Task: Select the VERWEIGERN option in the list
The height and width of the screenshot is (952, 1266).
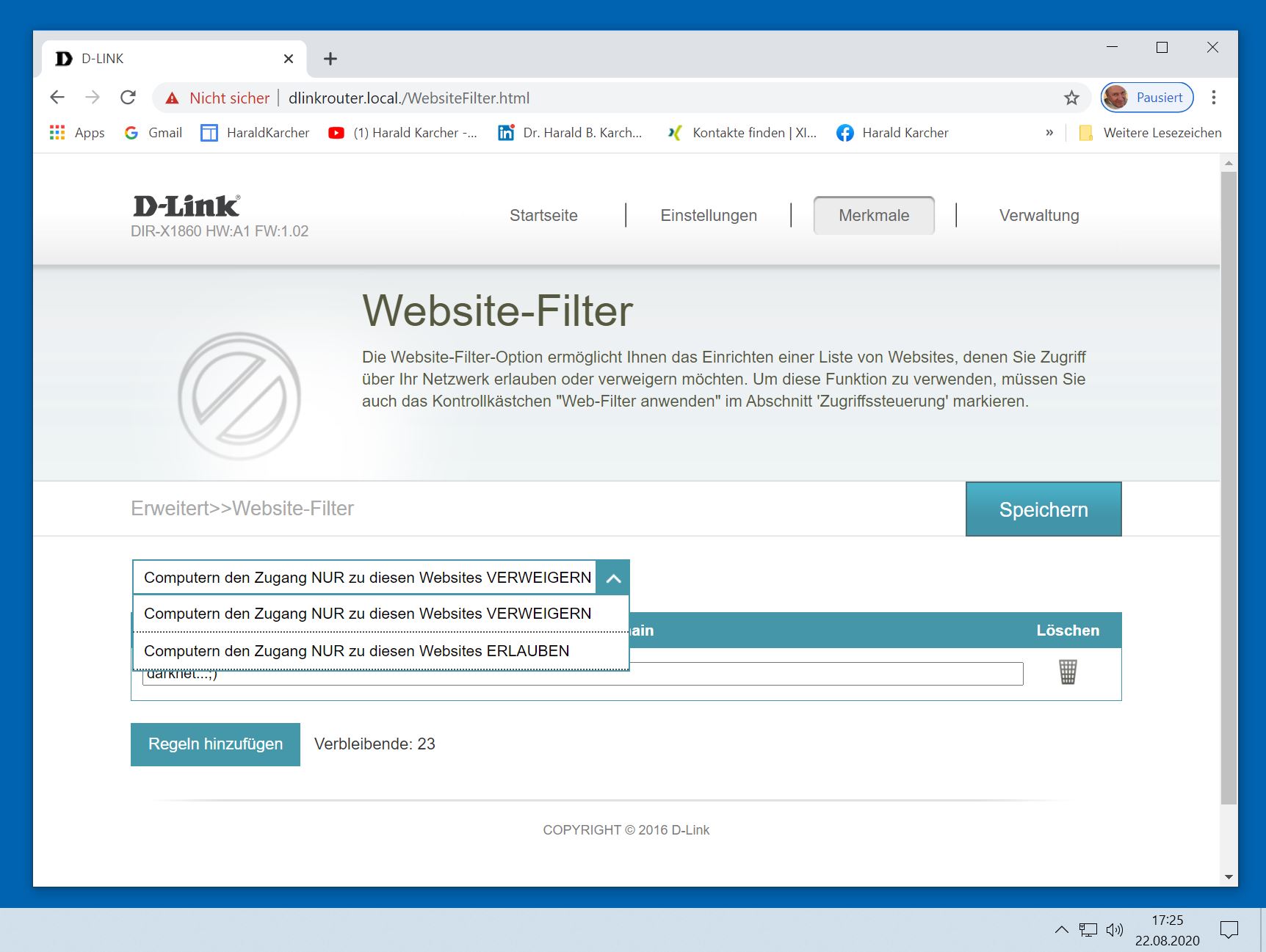Action: coord(380,614)
